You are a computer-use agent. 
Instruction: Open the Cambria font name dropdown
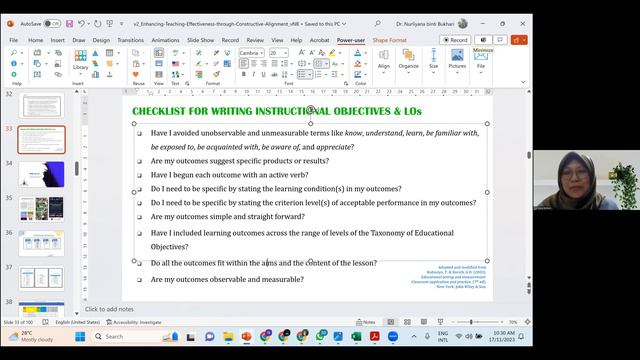coord(262,53)
